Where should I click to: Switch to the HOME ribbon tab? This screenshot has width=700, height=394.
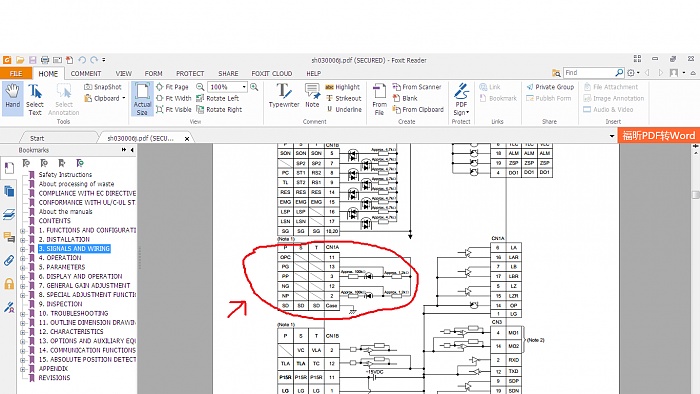click(48, 74)
